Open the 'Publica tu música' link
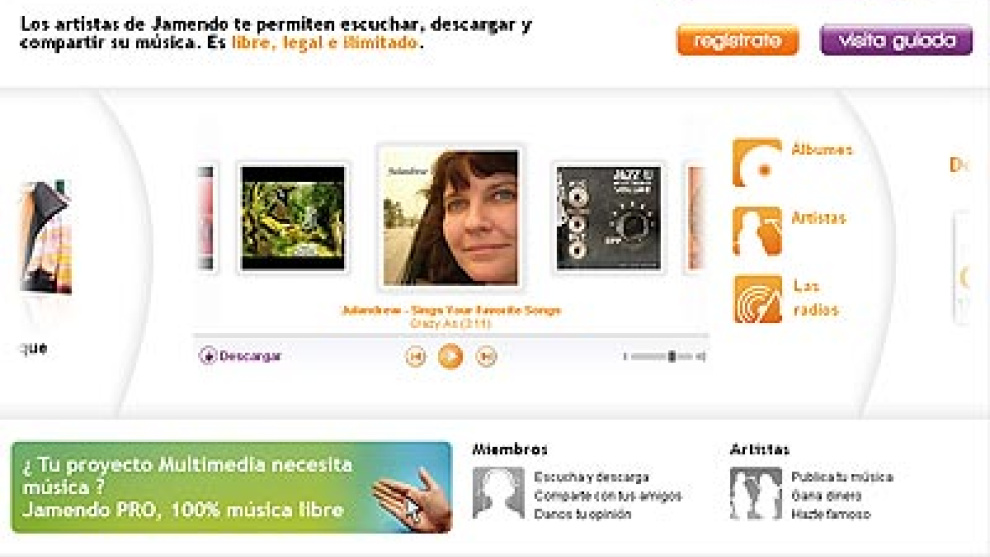The width and height of the screenshot is (990, 557). point(842,477)
